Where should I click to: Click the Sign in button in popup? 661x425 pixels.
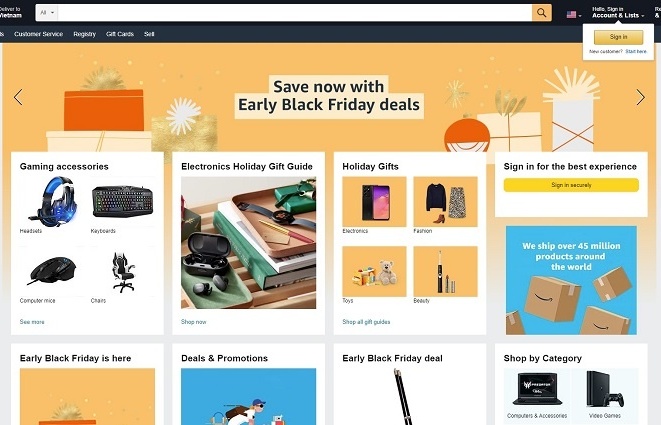pos(618,37)
